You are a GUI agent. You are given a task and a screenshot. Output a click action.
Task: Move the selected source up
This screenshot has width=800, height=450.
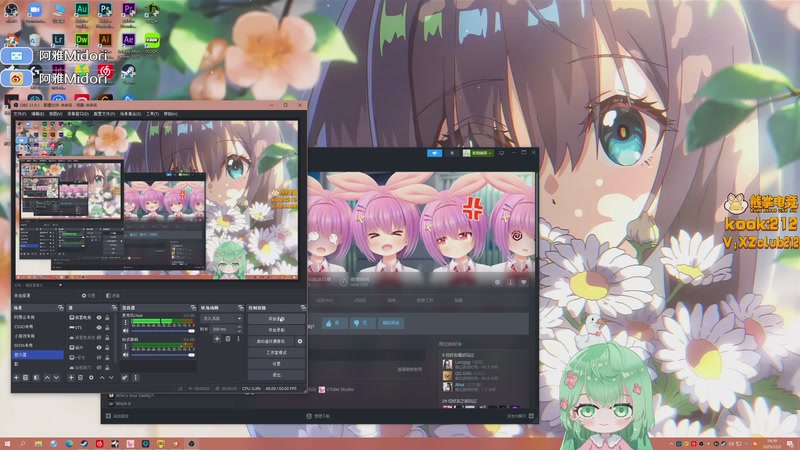103,378
